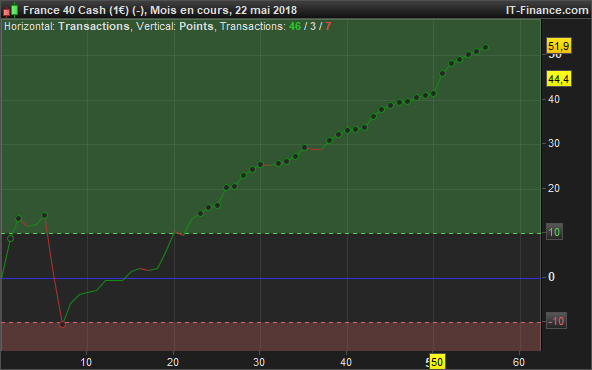Image resolution: width=592 pixels, height=370 pixels.
Task: Click the 60 label on horizontal axis
Action: pos(519,362)
